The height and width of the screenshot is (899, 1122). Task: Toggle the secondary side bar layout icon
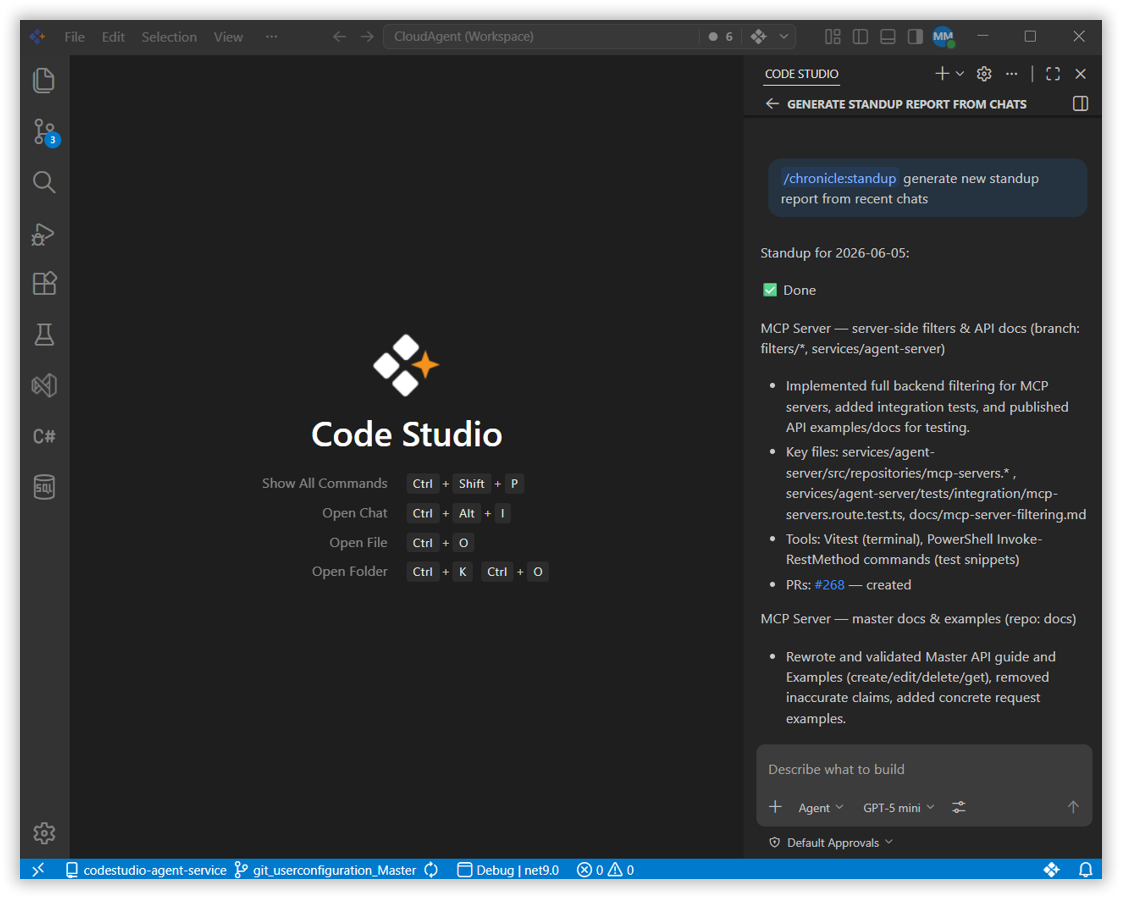[914, 37]
